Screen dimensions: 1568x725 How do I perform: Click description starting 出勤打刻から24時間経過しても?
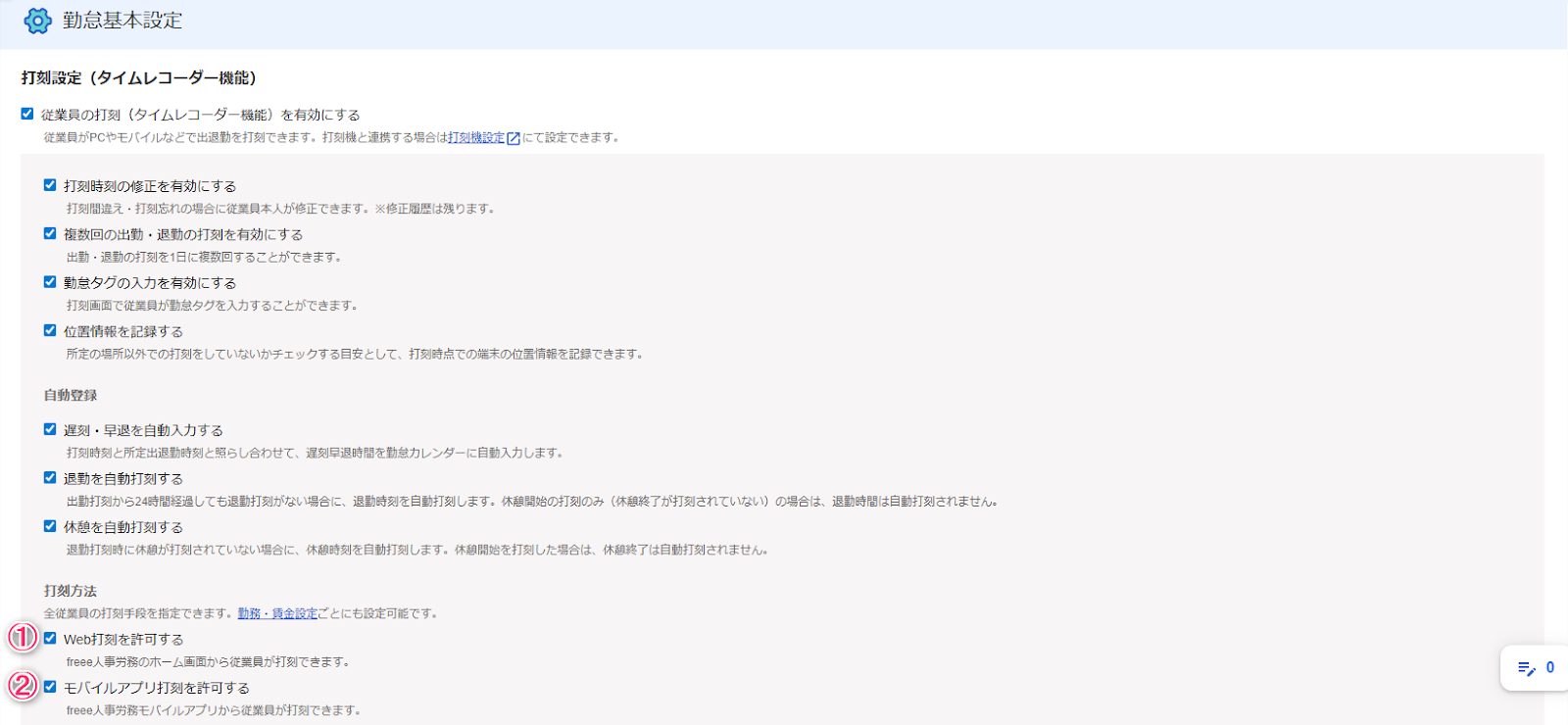(533, 502)
